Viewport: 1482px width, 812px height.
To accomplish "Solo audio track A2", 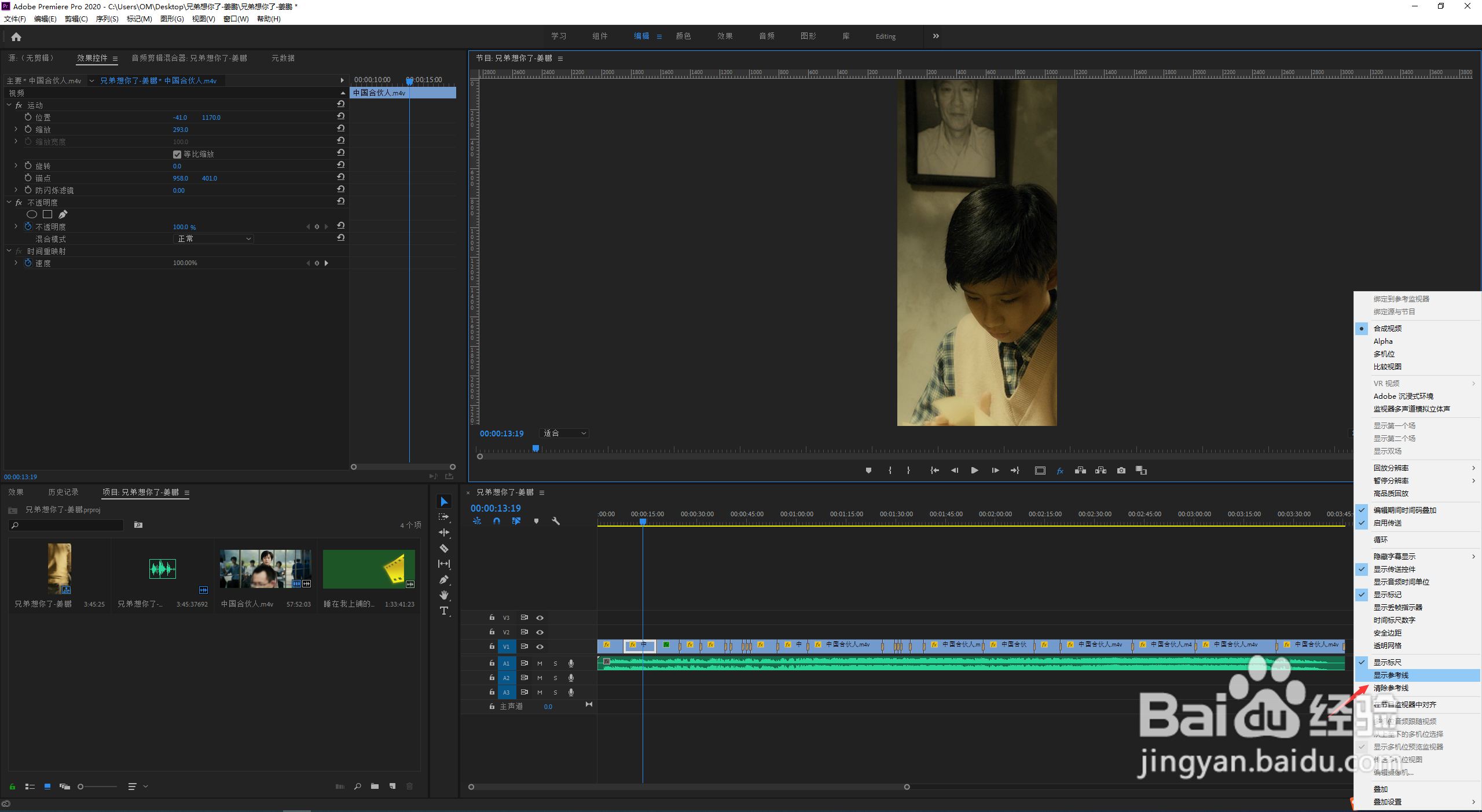I will (555, 678).
